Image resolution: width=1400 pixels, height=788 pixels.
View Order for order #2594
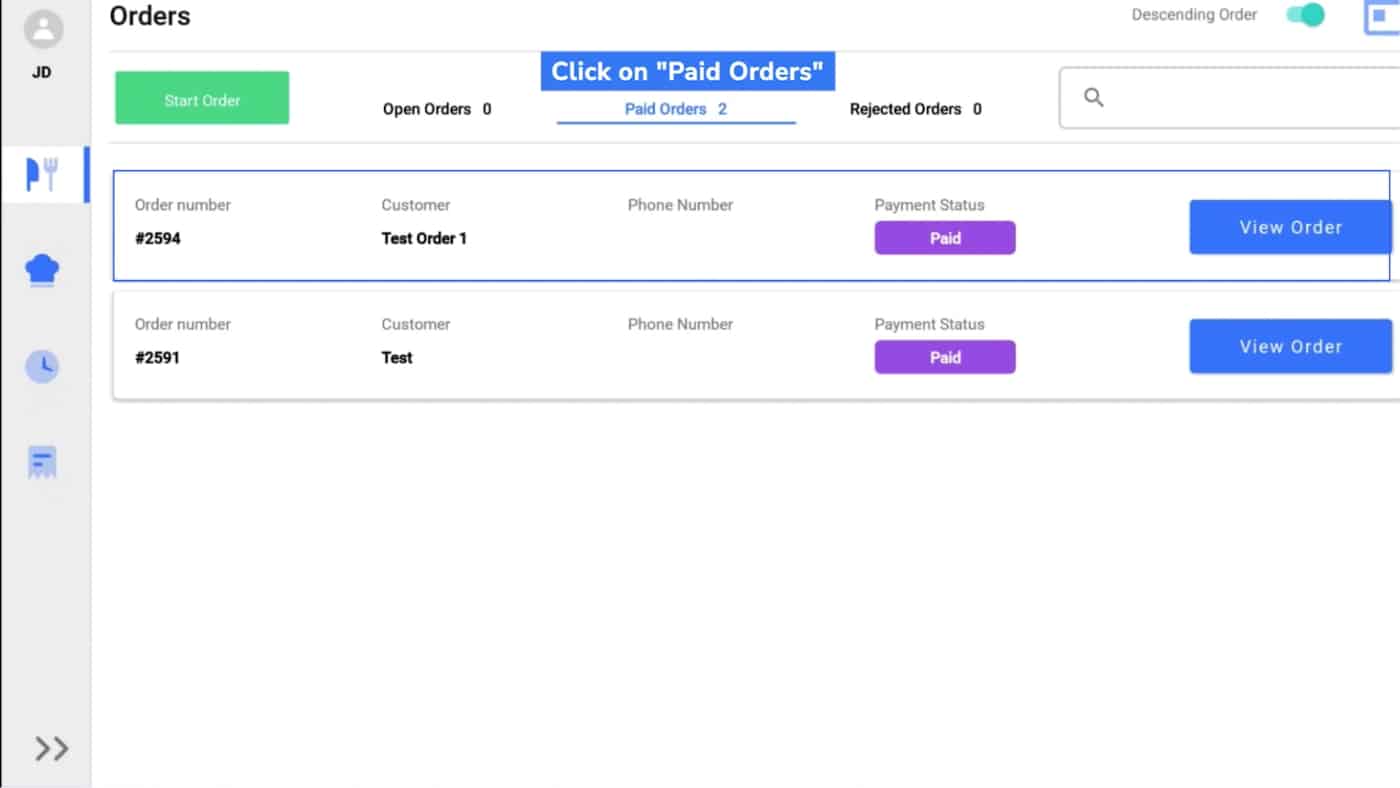click(1290, 227)
